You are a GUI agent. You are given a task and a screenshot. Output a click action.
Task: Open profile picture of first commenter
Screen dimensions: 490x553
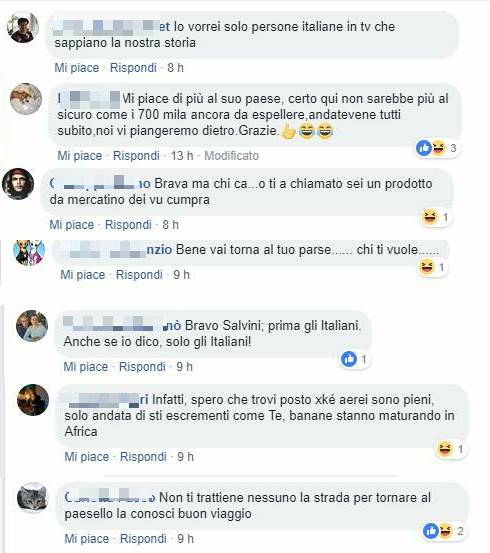click(23, 27)
